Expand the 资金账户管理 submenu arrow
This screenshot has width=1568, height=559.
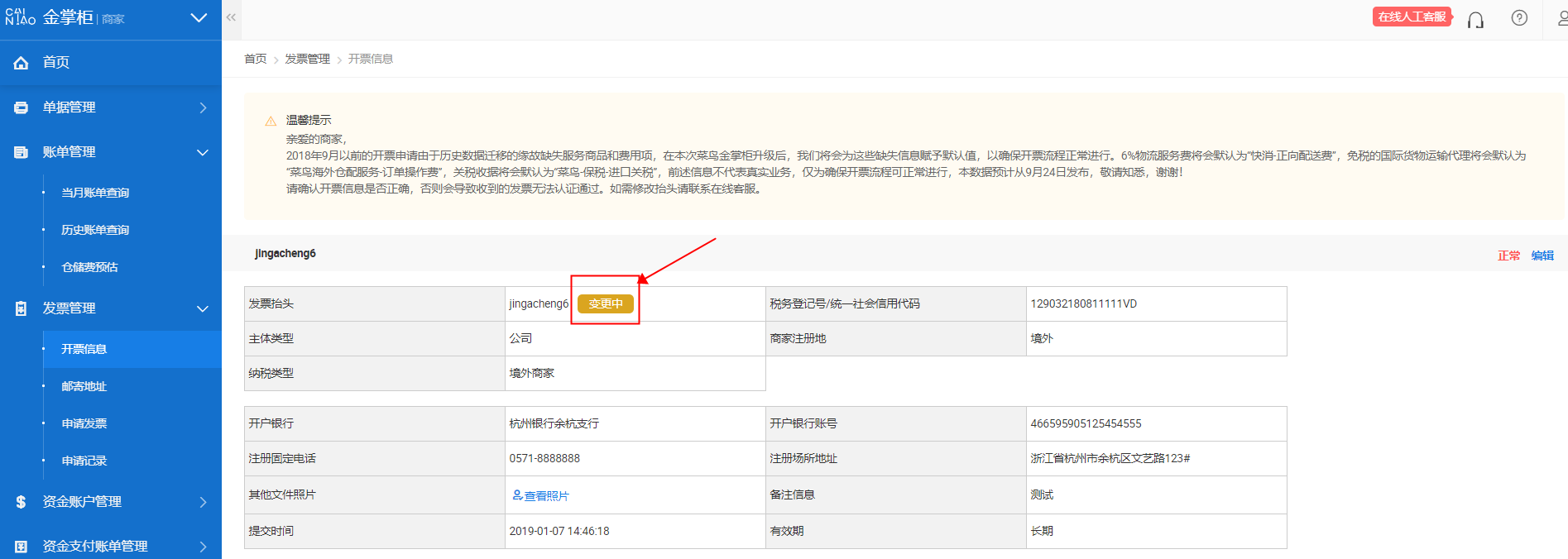click(203, 502)
